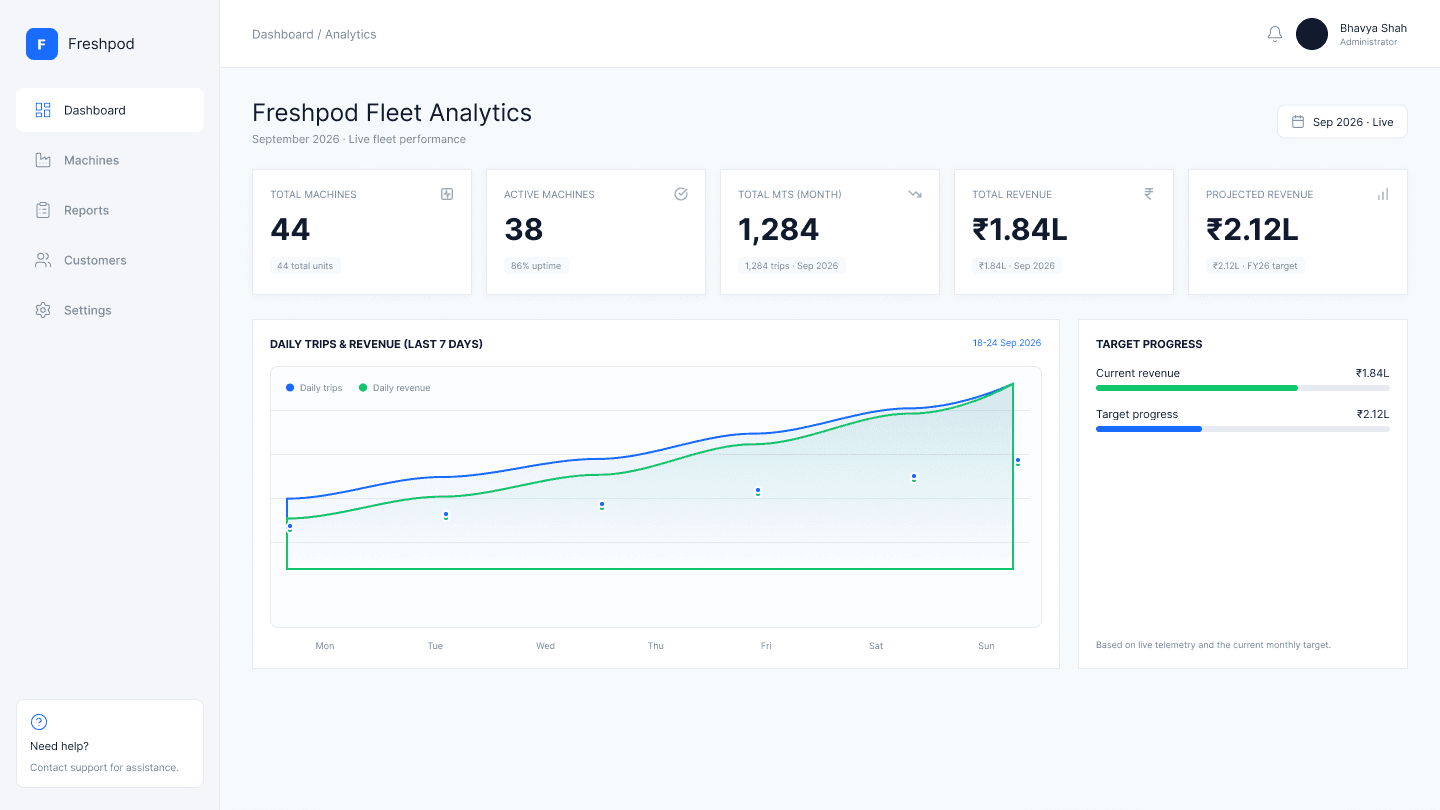Screen dimensions: 1440x810
Task: Click the Freshpod Fleet Analytics heading
Action: pyautogui.click(x=392, y=113)
